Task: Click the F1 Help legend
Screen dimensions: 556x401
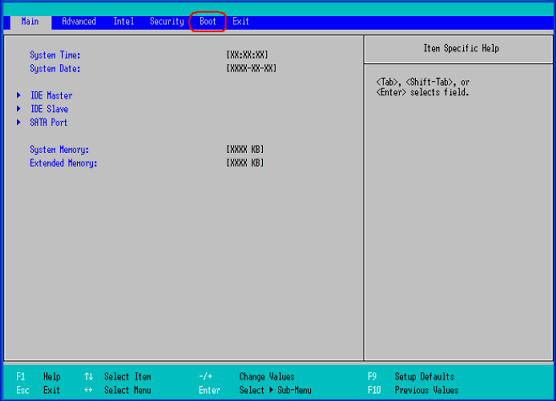Action: point(38,377)
